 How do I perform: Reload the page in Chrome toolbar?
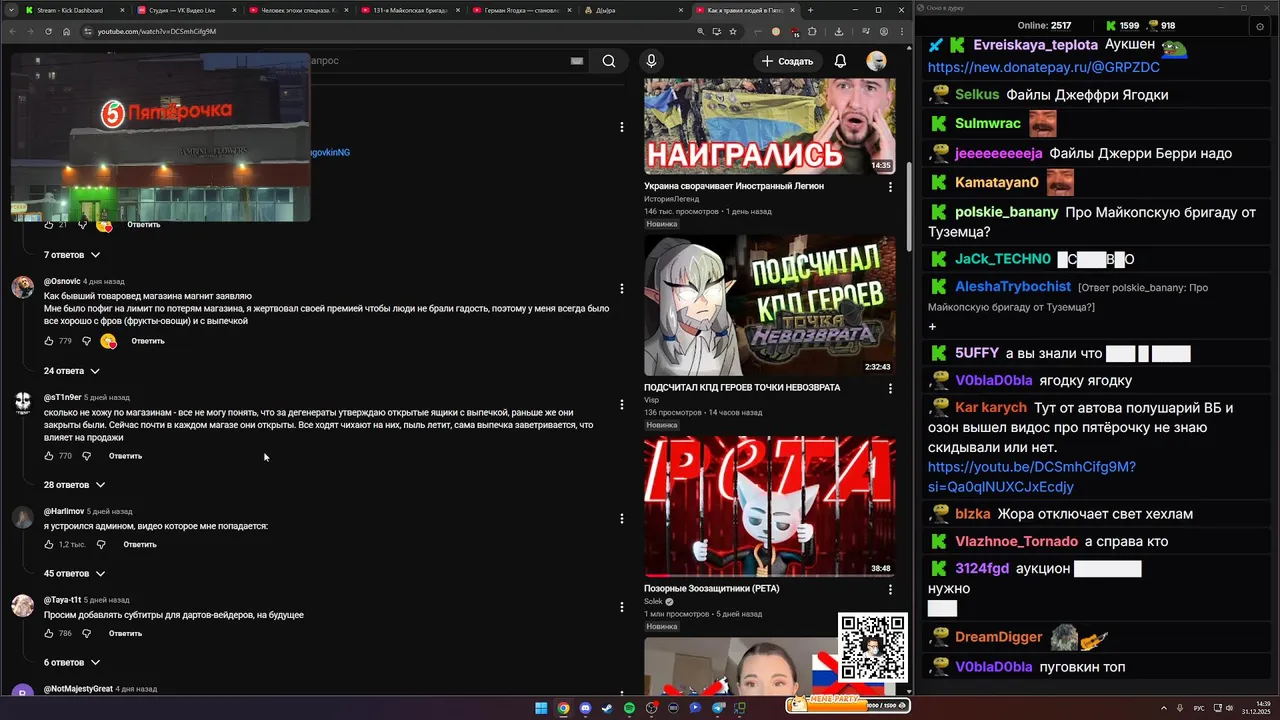[48, 31]
